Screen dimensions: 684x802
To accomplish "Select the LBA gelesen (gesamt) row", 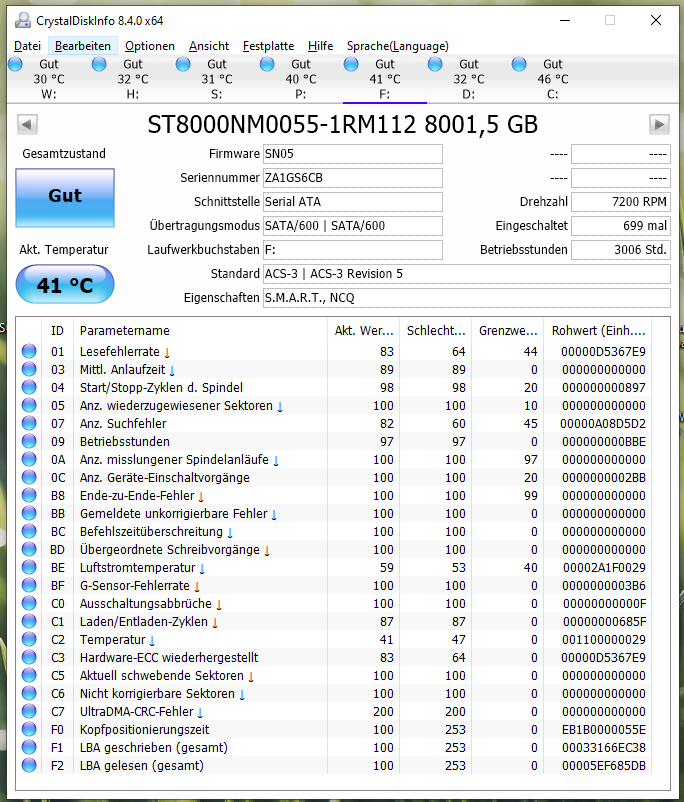I will point(335,765).
